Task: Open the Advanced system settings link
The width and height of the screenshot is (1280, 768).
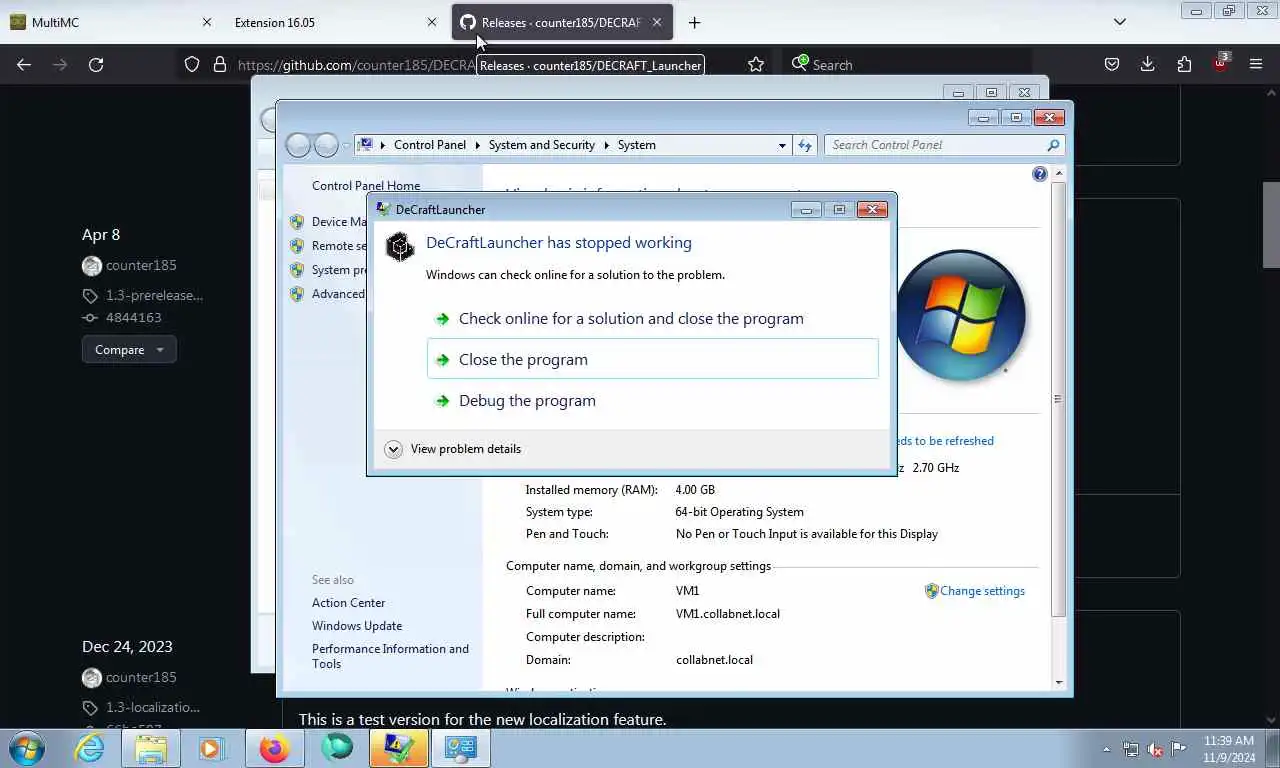Action: tap(339, 294)
